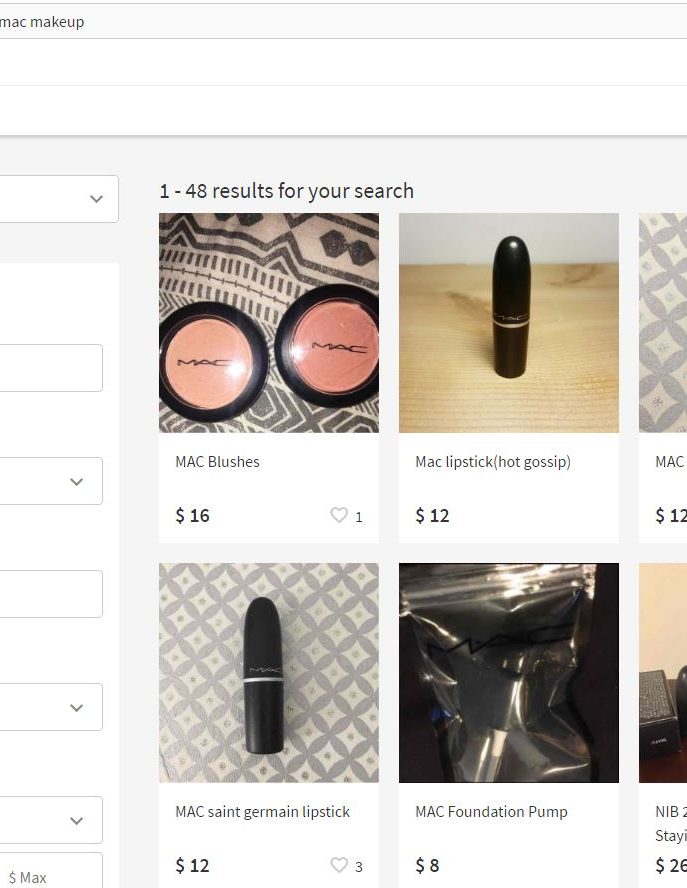Screen dimensions: 687x888
Task: Like the MAC Blushes listing heart icon
Action: coord(339,516)
